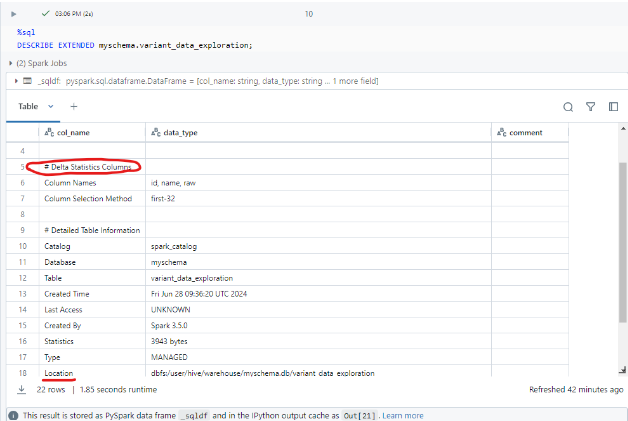Select the 'variant_data_exploration' value in row 12
The image size is (628, 421).
click(318, 278)
